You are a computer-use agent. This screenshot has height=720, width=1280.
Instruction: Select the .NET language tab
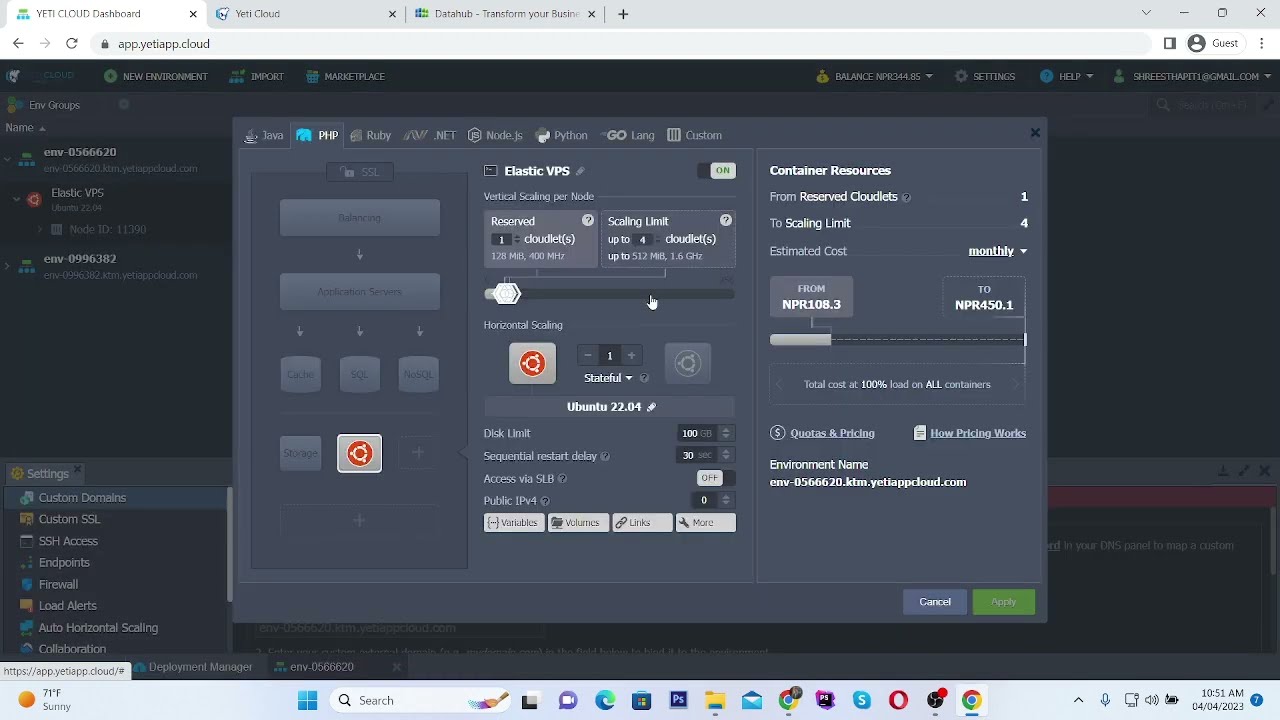[x=431, y=135]
